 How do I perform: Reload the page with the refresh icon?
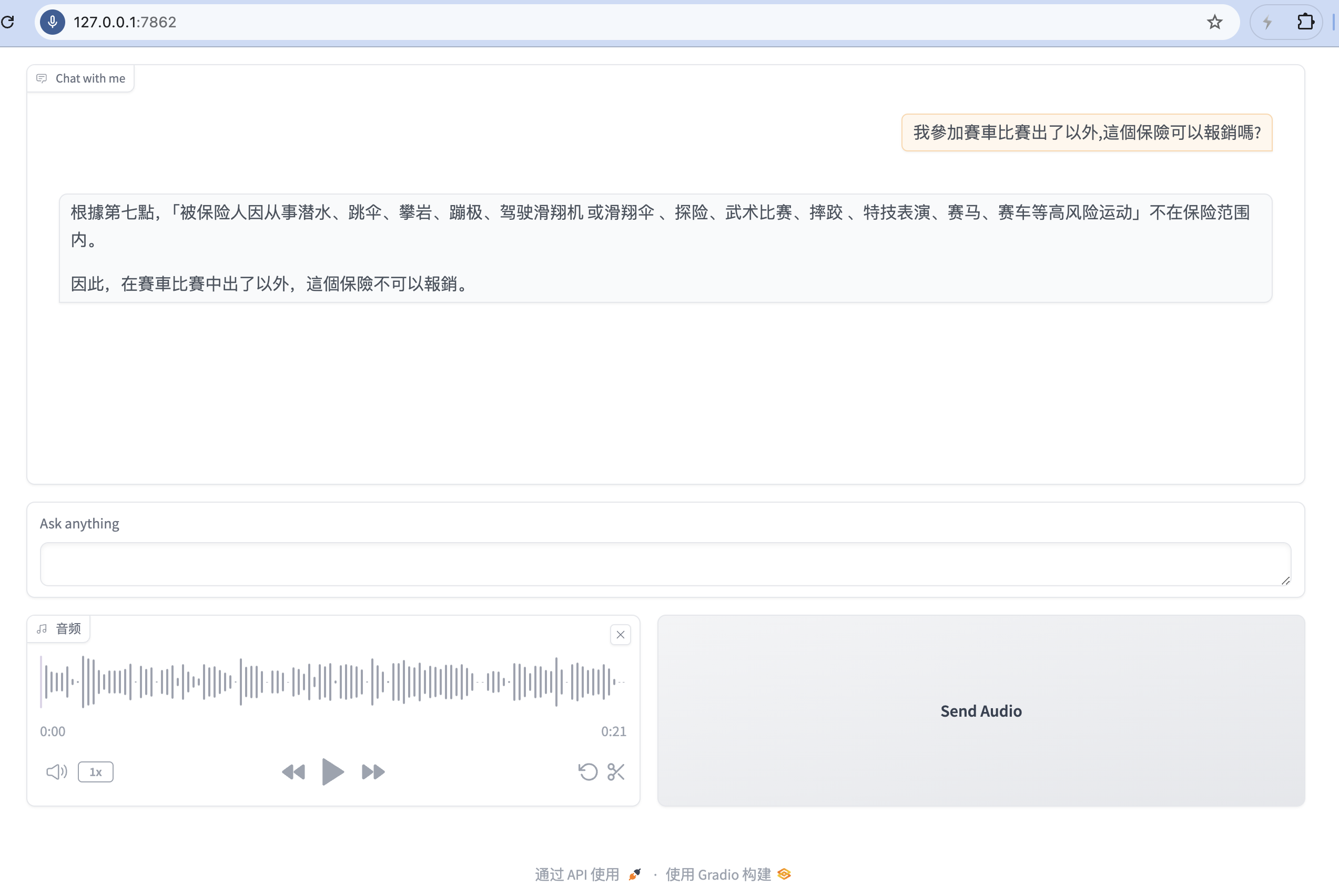click(8, 22)
